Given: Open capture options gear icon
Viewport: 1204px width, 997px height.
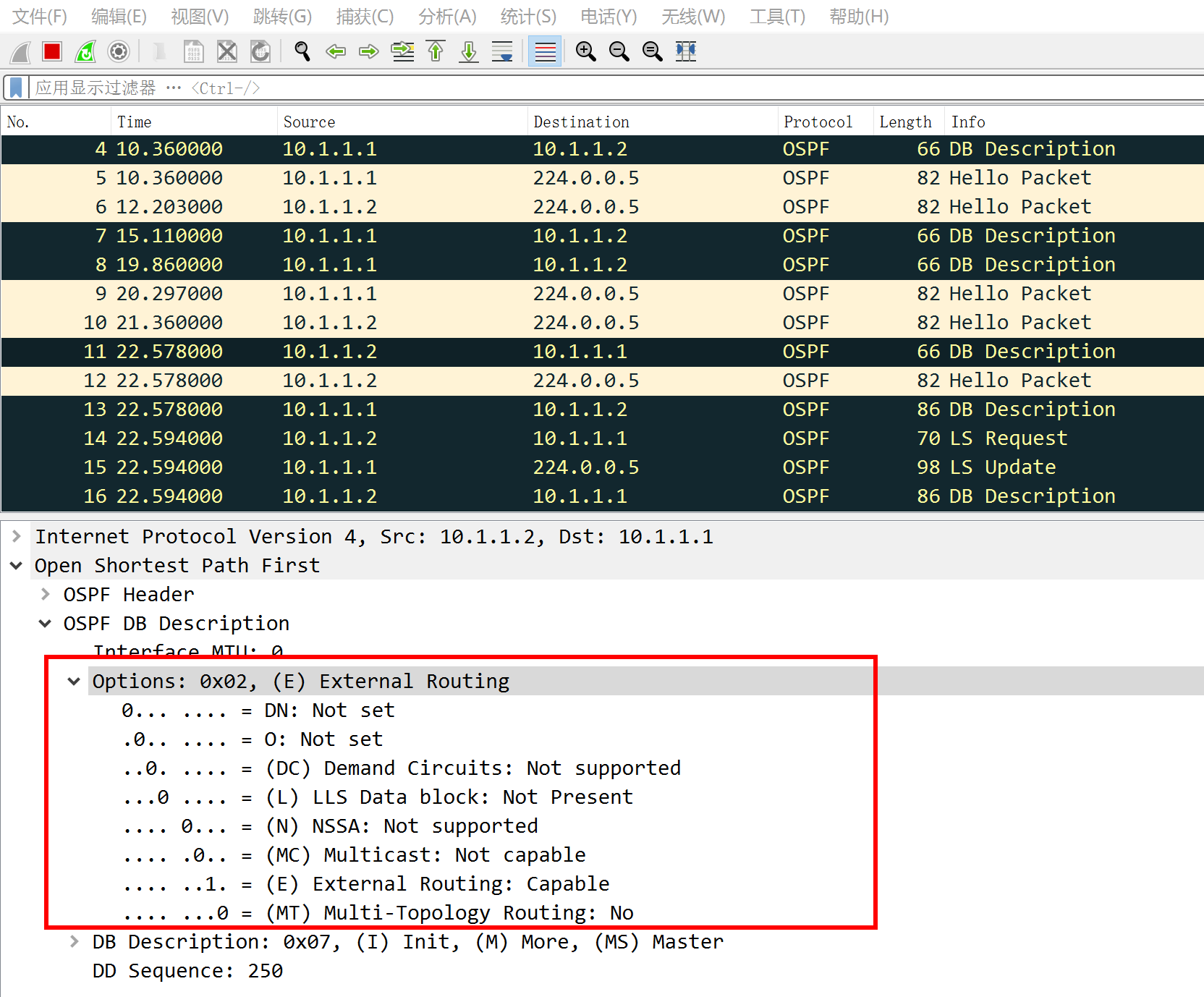Looking at the screenshot, I should click(119, 51).
